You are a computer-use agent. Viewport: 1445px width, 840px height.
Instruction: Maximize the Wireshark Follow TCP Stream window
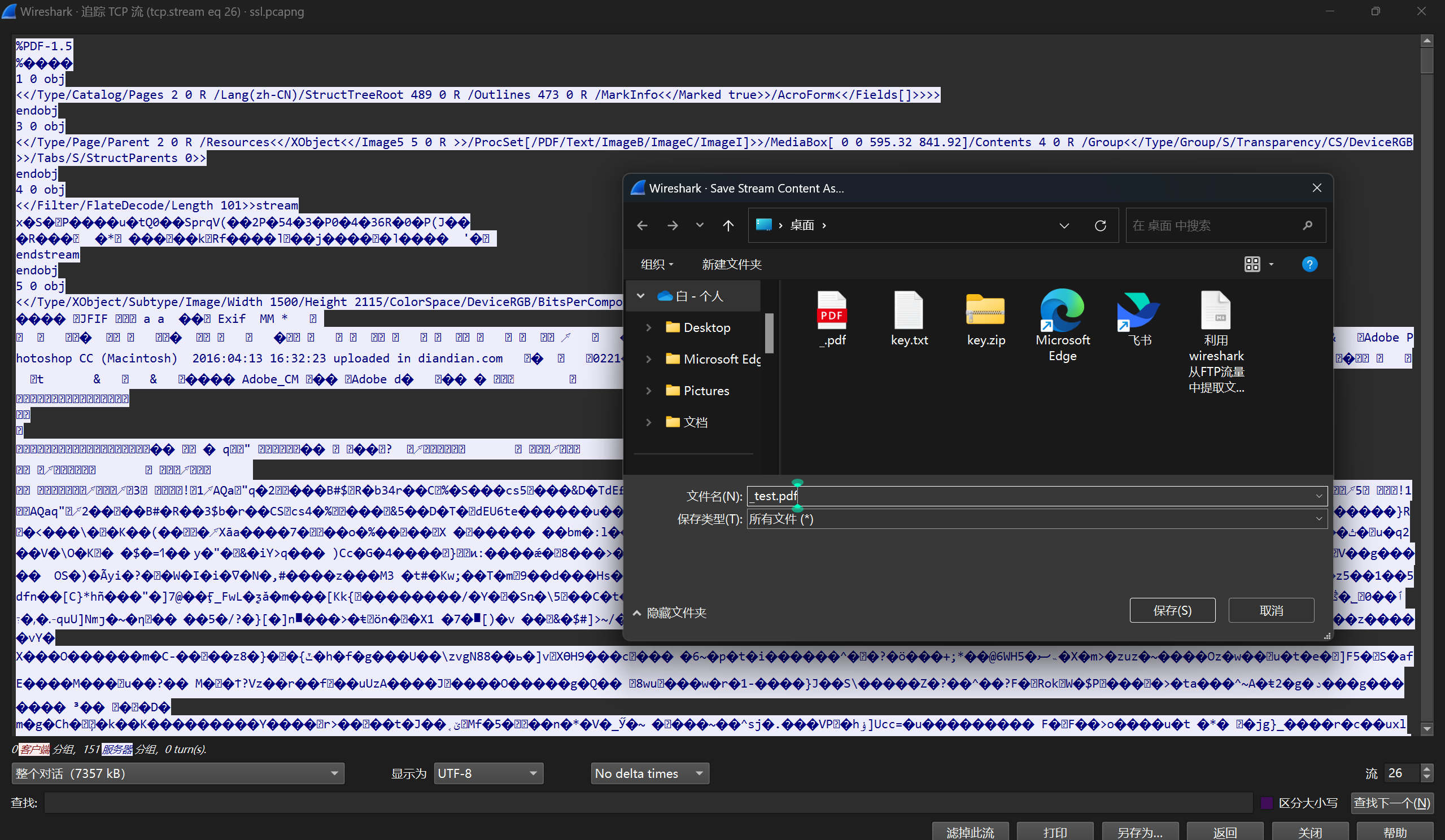[x=1375, y=11]
